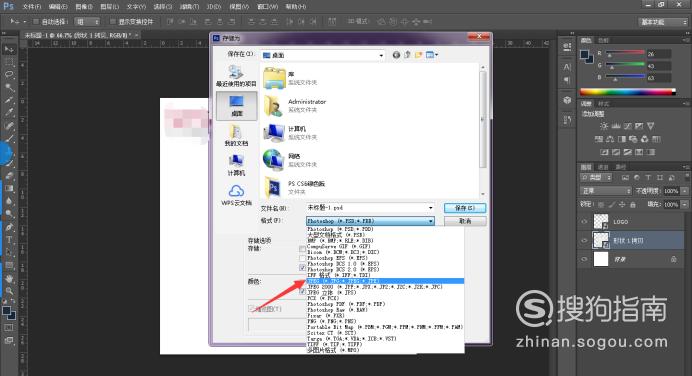Collapse the Format (格式) dropdown arrow
This screenshot has height=376, width=692.
(430, 221)
